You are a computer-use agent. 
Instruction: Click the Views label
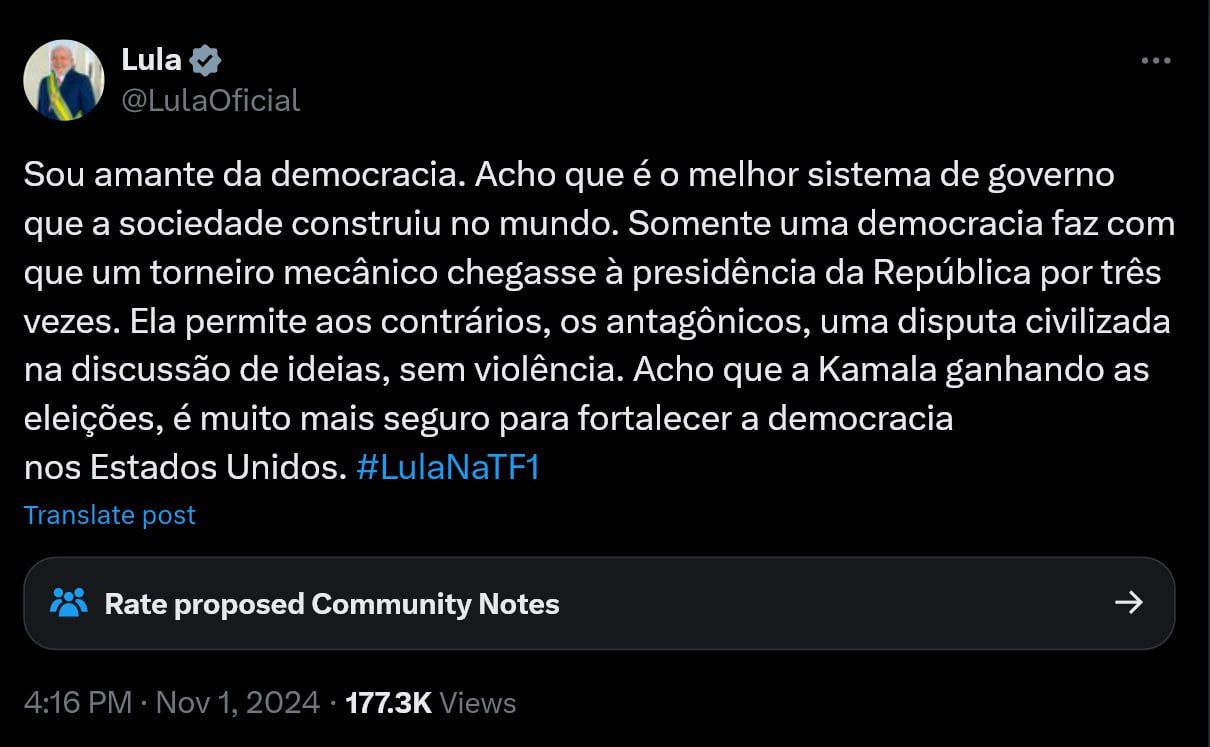click(x=478, y=702)
